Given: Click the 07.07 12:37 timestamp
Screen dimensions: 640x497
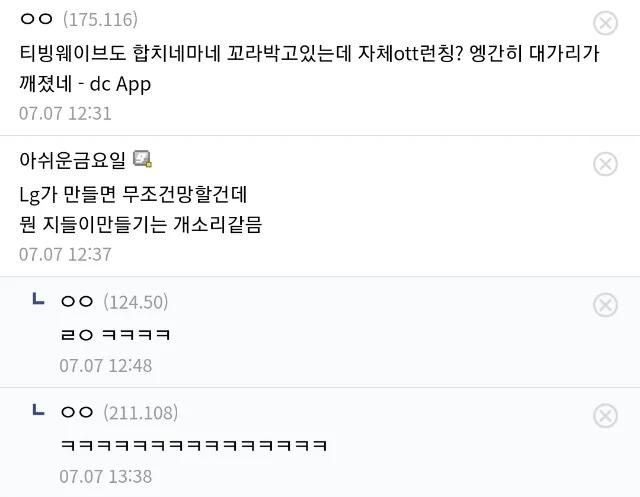Looking at the screenshot, I should [65, 255].
